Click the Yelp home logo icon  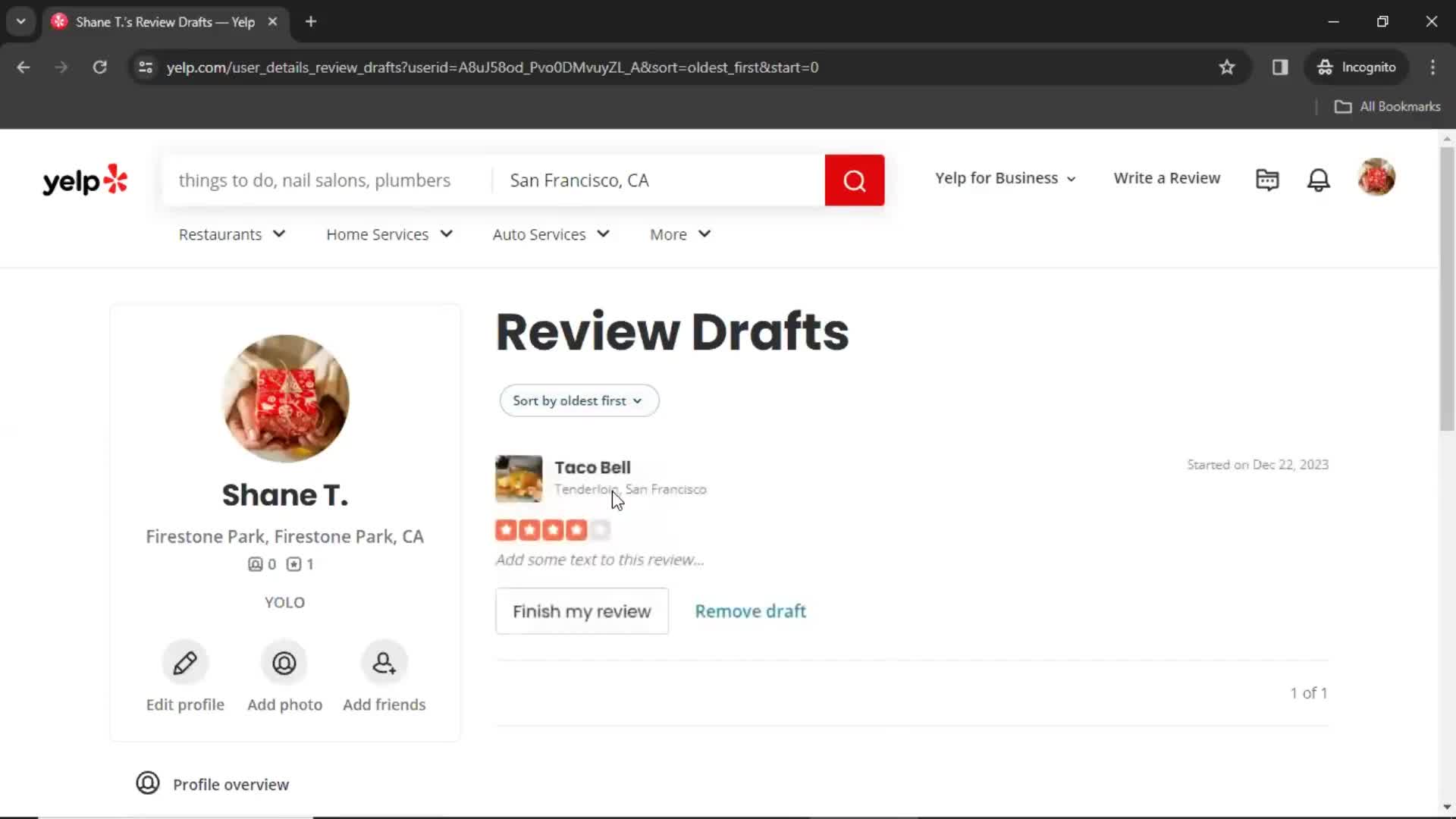point(85,178)
